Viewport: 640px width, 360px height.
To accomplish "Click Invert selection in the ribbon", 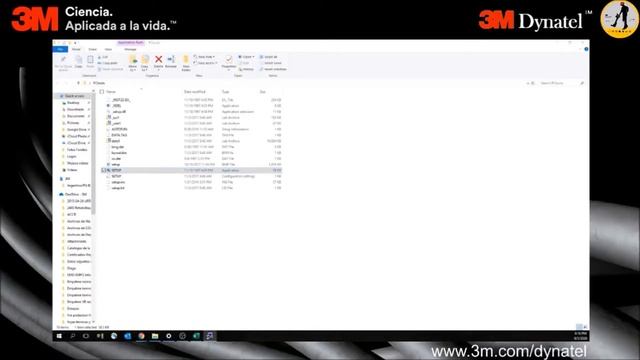I will tap(273, 69).
